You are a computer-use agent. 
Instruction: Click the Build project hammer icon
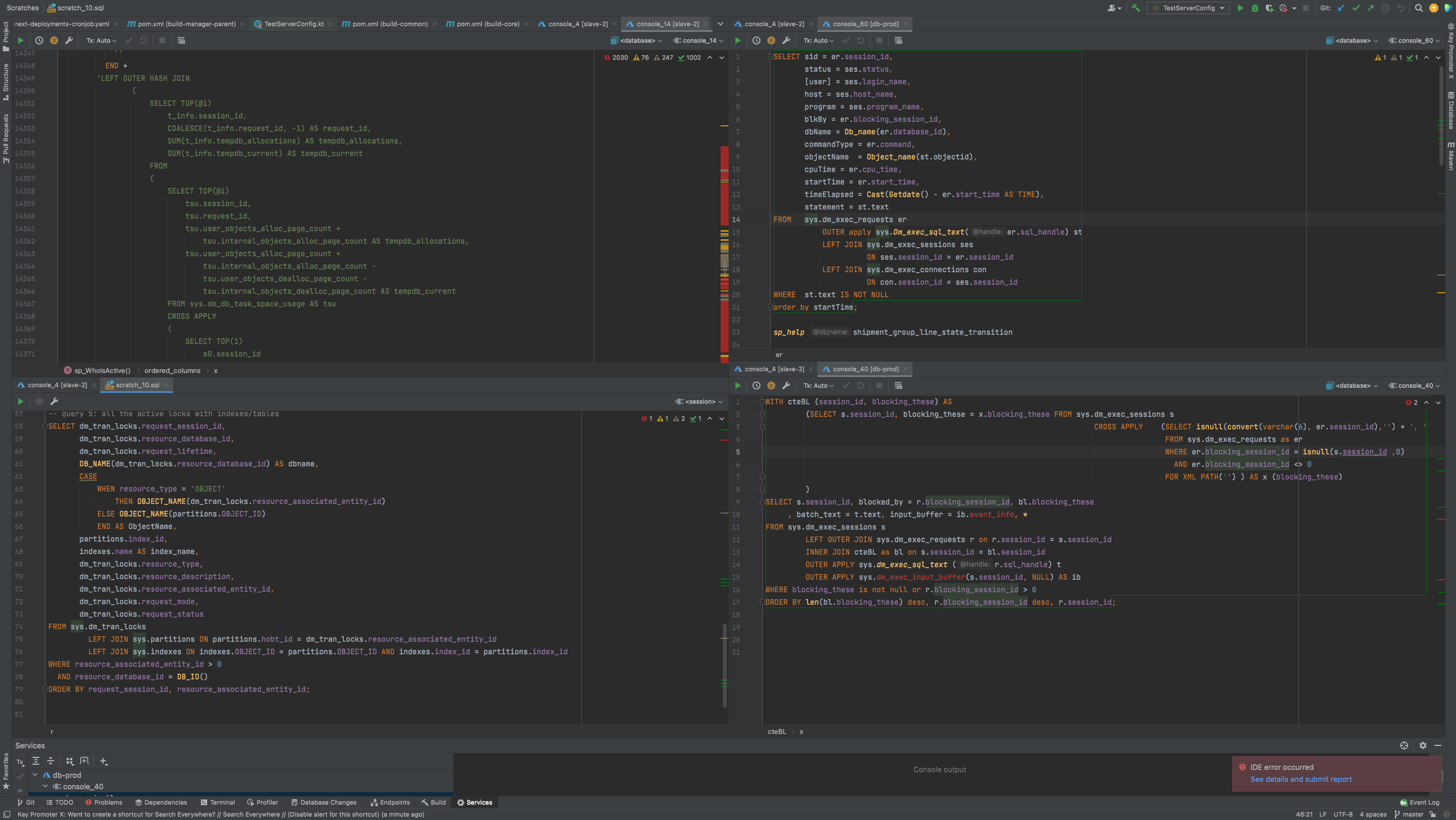click(1136, 8)
